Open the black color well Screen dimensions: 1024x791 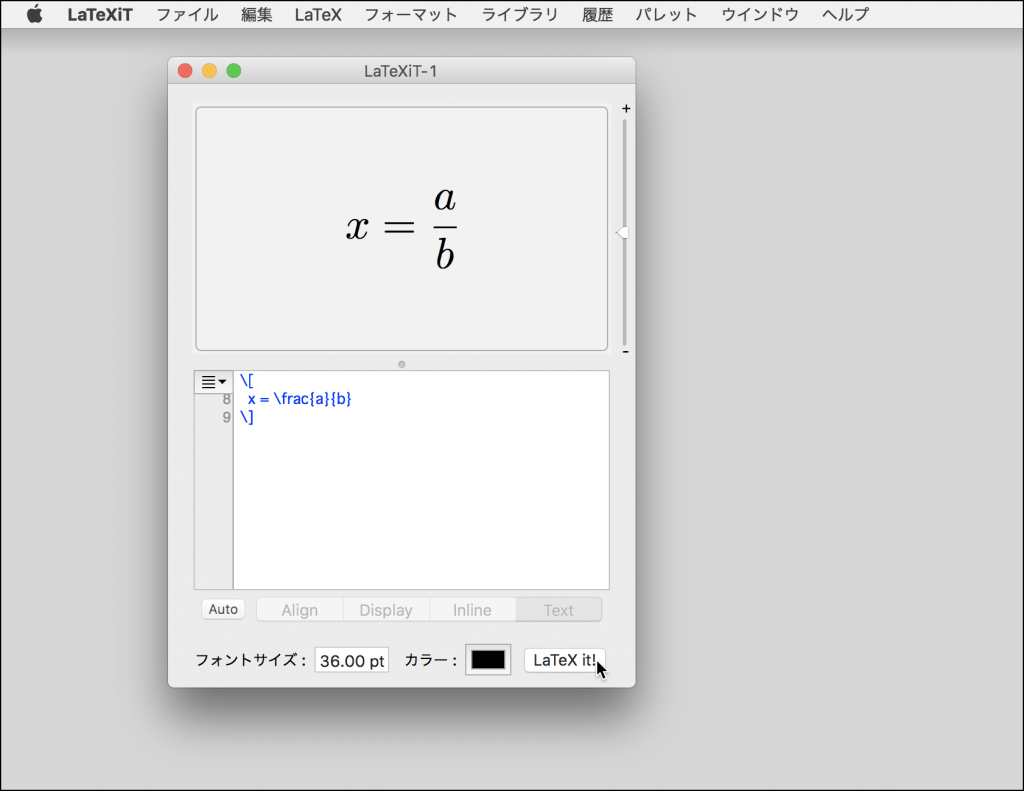488,660
